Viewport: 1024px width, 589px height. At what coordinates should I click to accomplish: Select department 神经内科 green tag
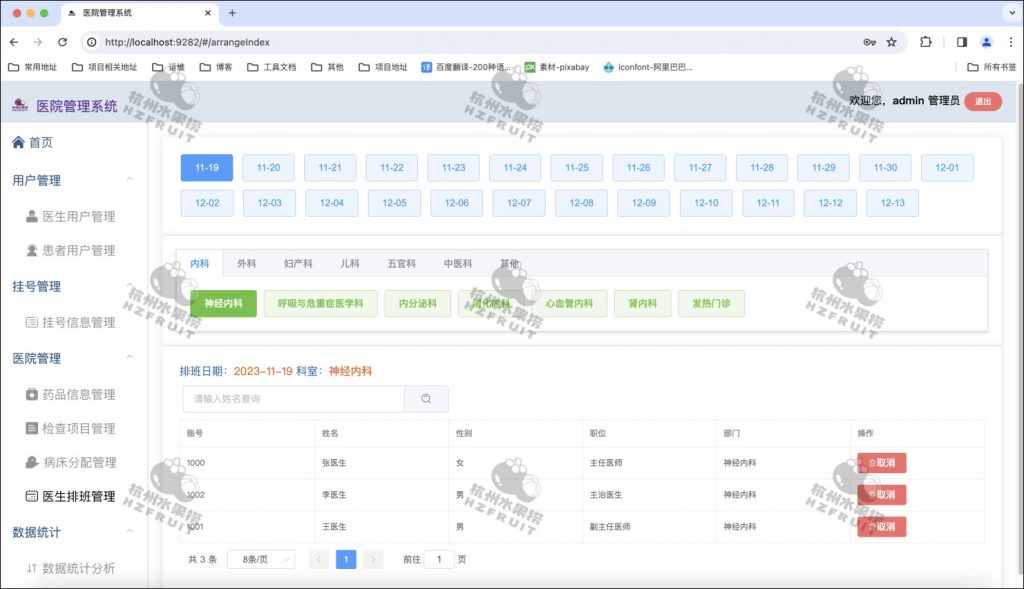[223, 302]
